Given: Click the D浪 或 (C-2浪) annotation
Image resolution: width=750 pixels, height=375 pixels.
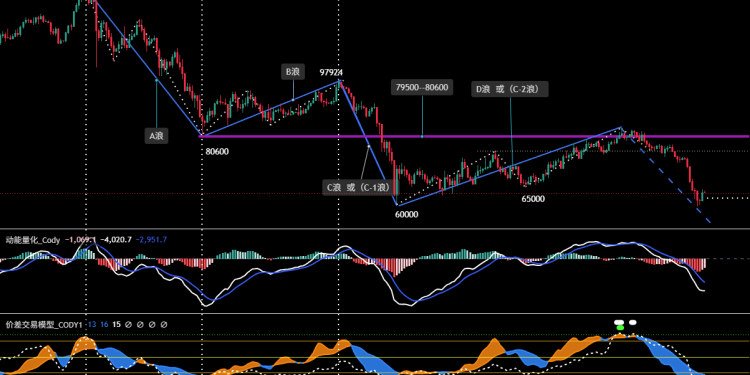Looking at the screenshot, I should coord(509,89).
